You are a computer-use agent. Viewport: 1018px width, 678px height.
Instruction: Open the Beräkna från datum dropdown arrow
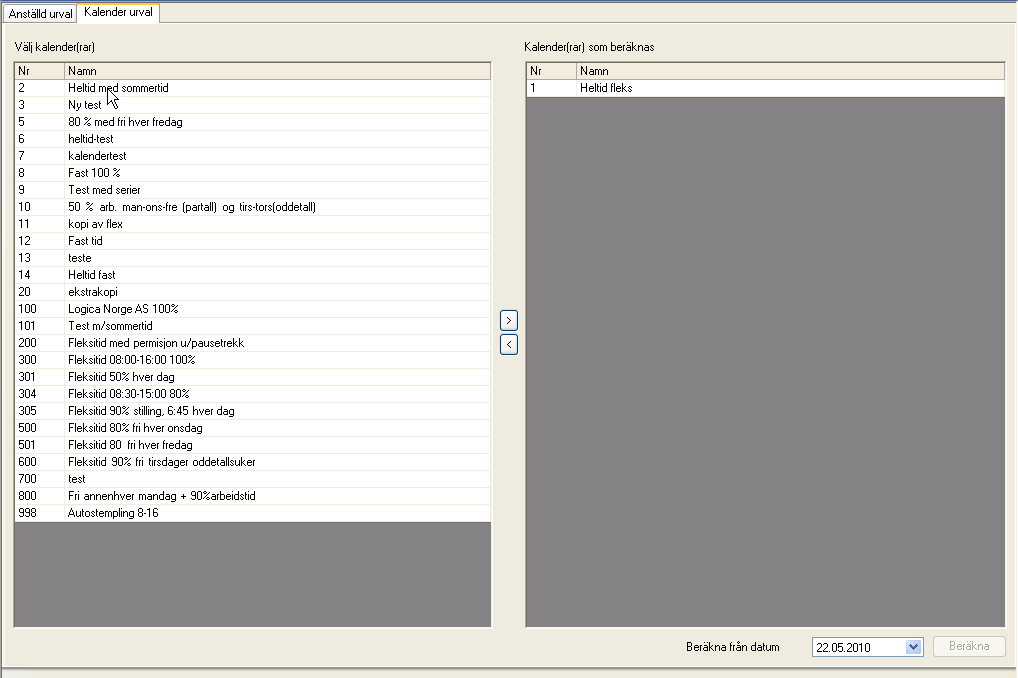[x=913, y=647]
